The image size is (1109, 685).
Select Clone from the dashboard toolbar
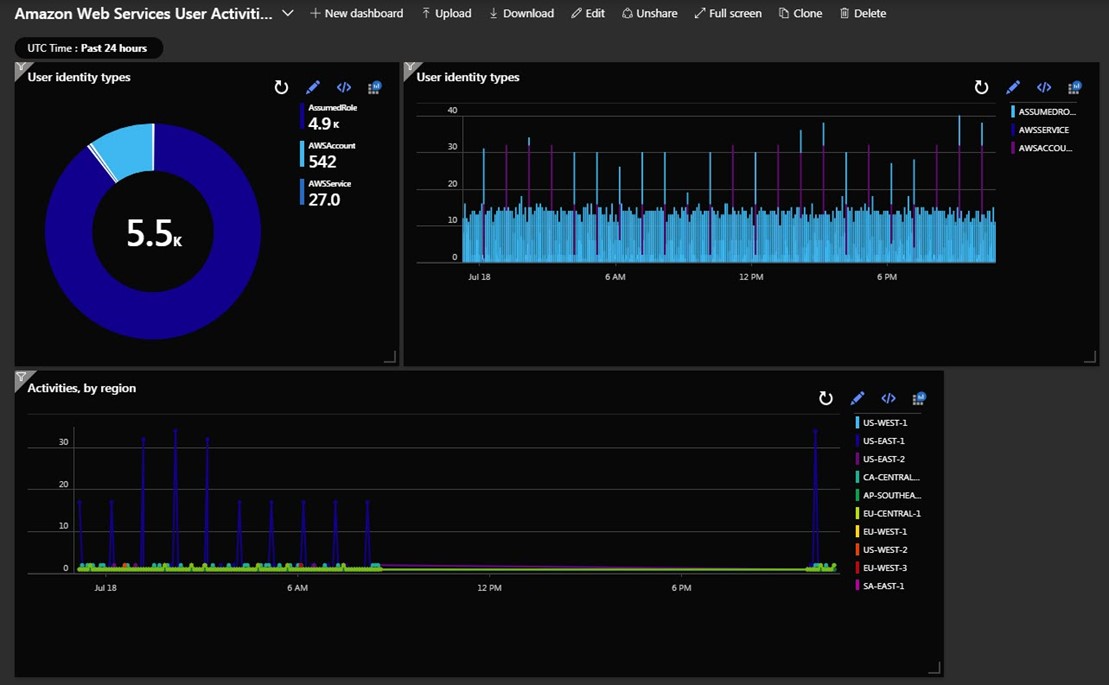tap(800, 13)
